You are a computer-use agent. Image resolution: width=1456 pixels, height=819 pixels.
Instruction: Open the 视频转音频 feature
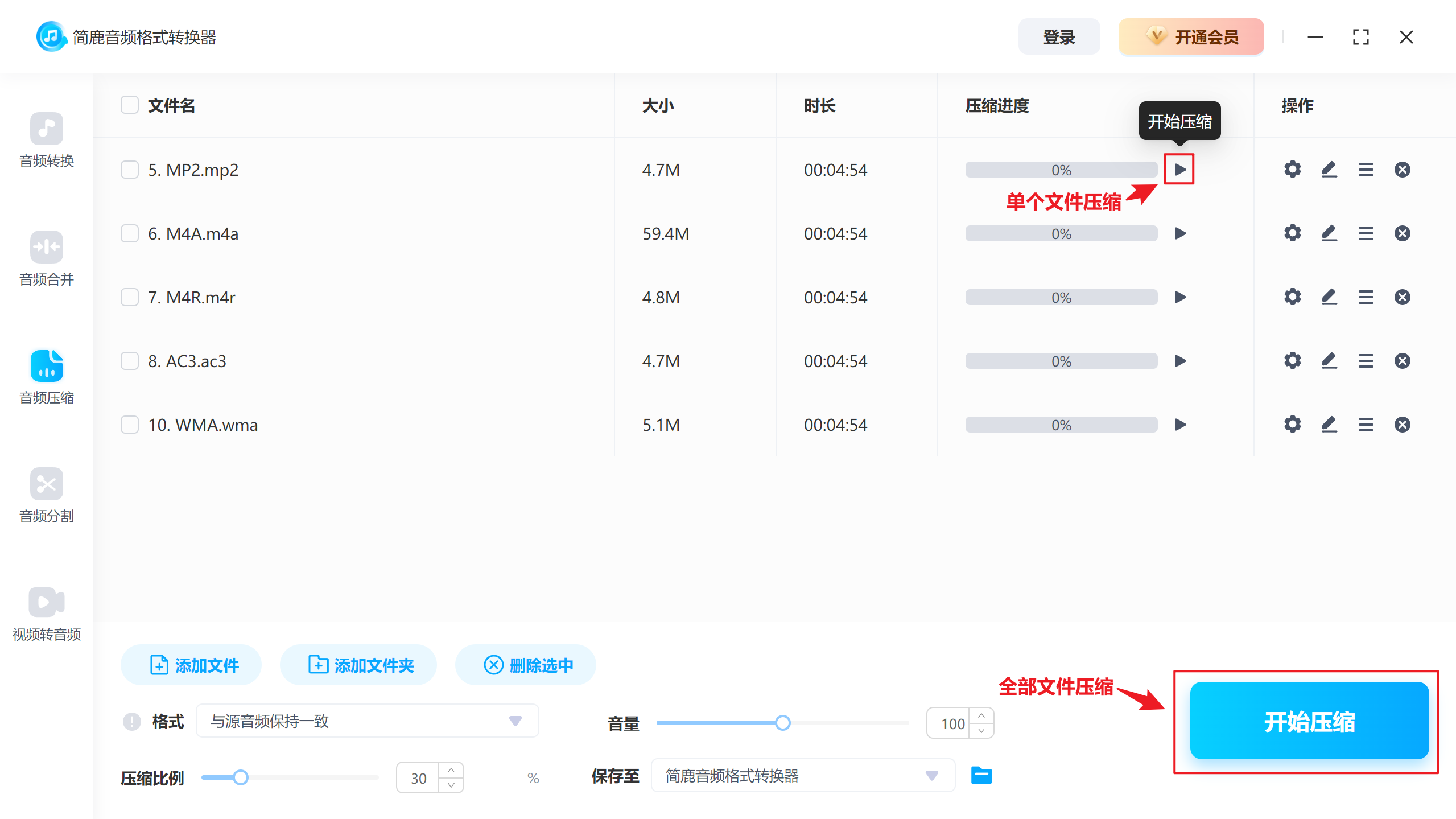click(47, 614)
